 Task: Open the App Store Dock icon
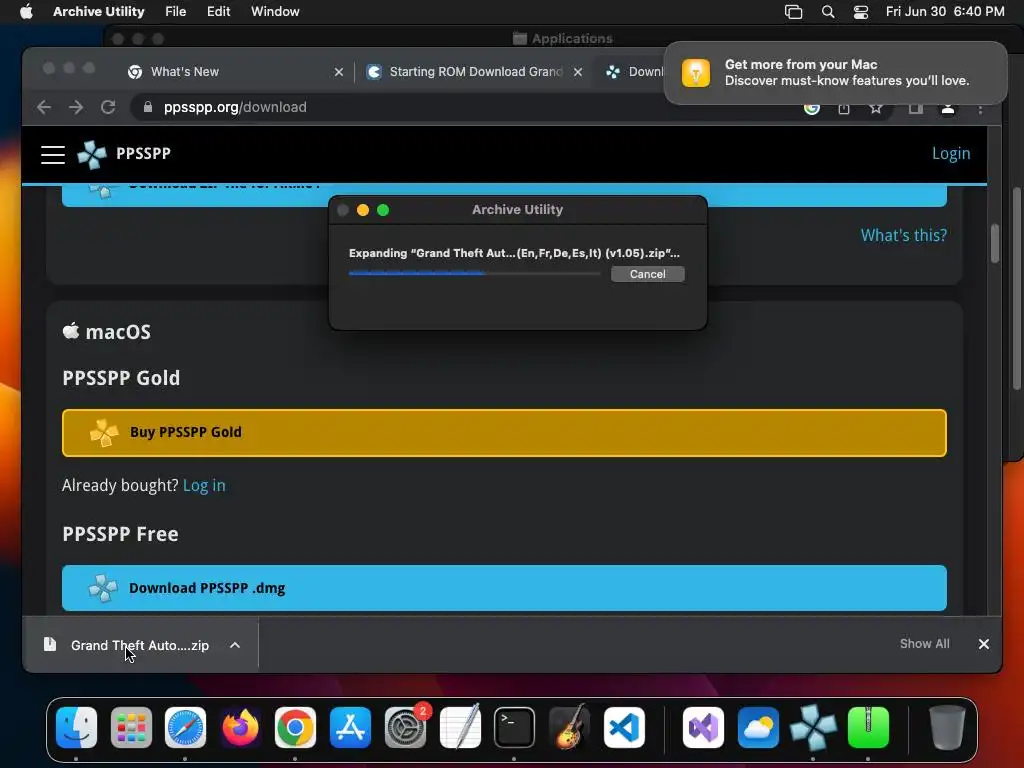click(x=350, y=727)
